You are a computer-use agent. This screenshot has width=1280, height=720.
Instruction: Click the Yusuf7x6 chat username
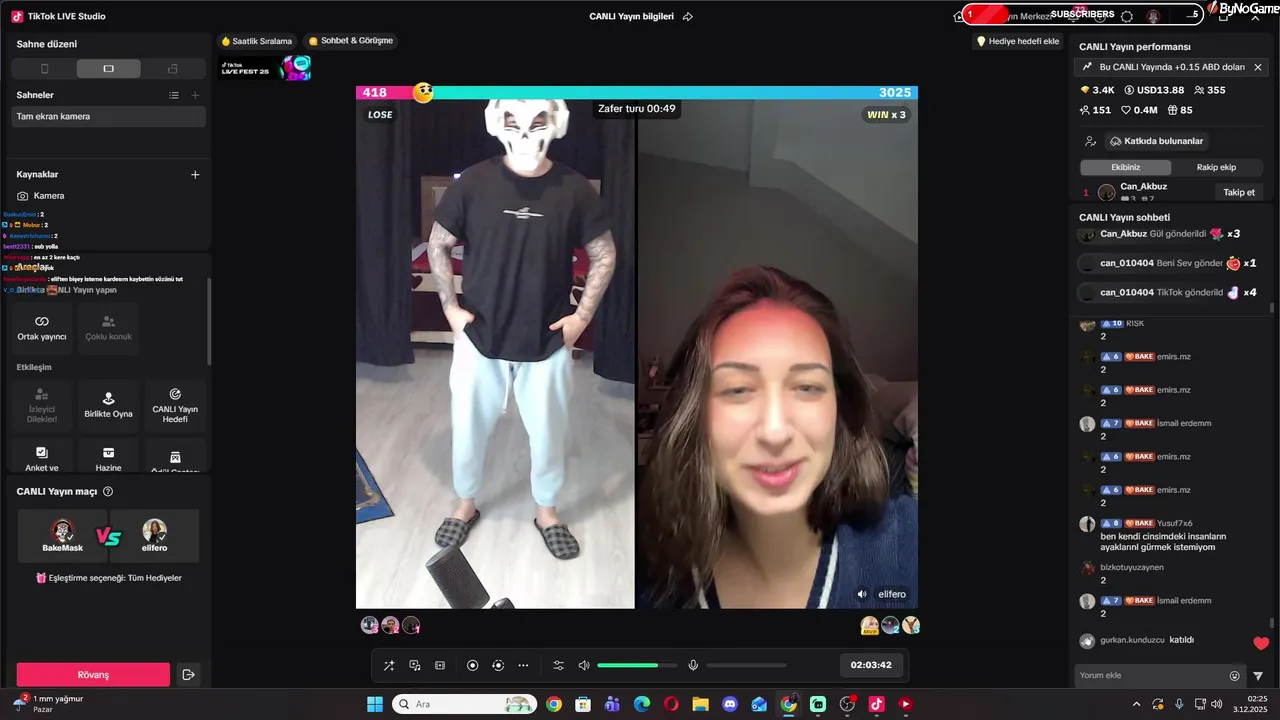pos(1175,523)
